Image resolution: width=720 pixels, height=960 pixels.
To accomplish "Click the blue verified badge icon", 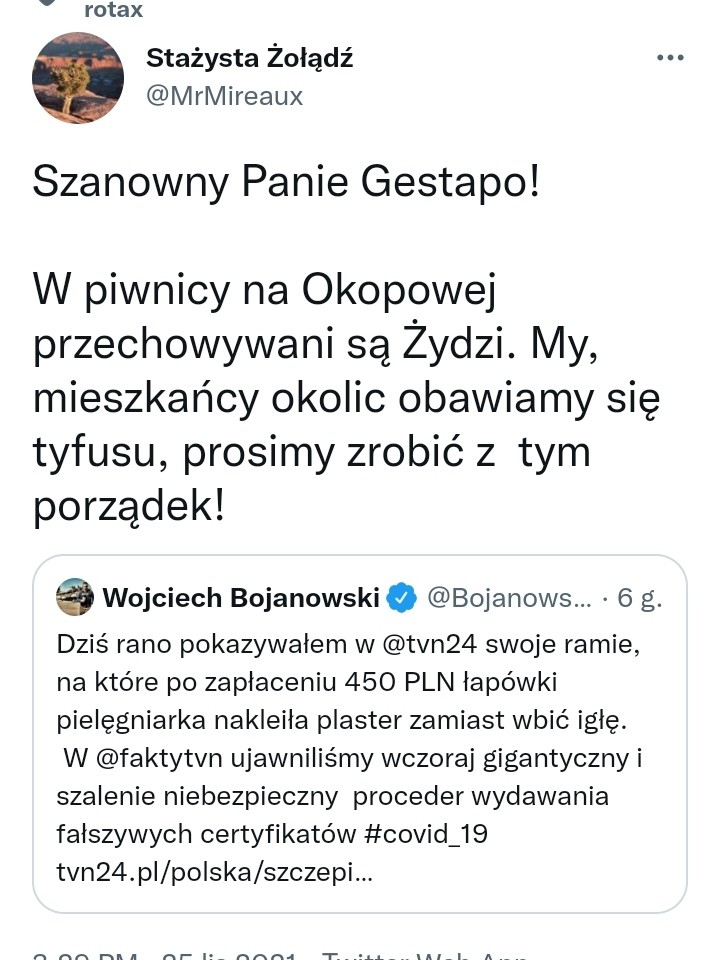I will click(402, 598).
